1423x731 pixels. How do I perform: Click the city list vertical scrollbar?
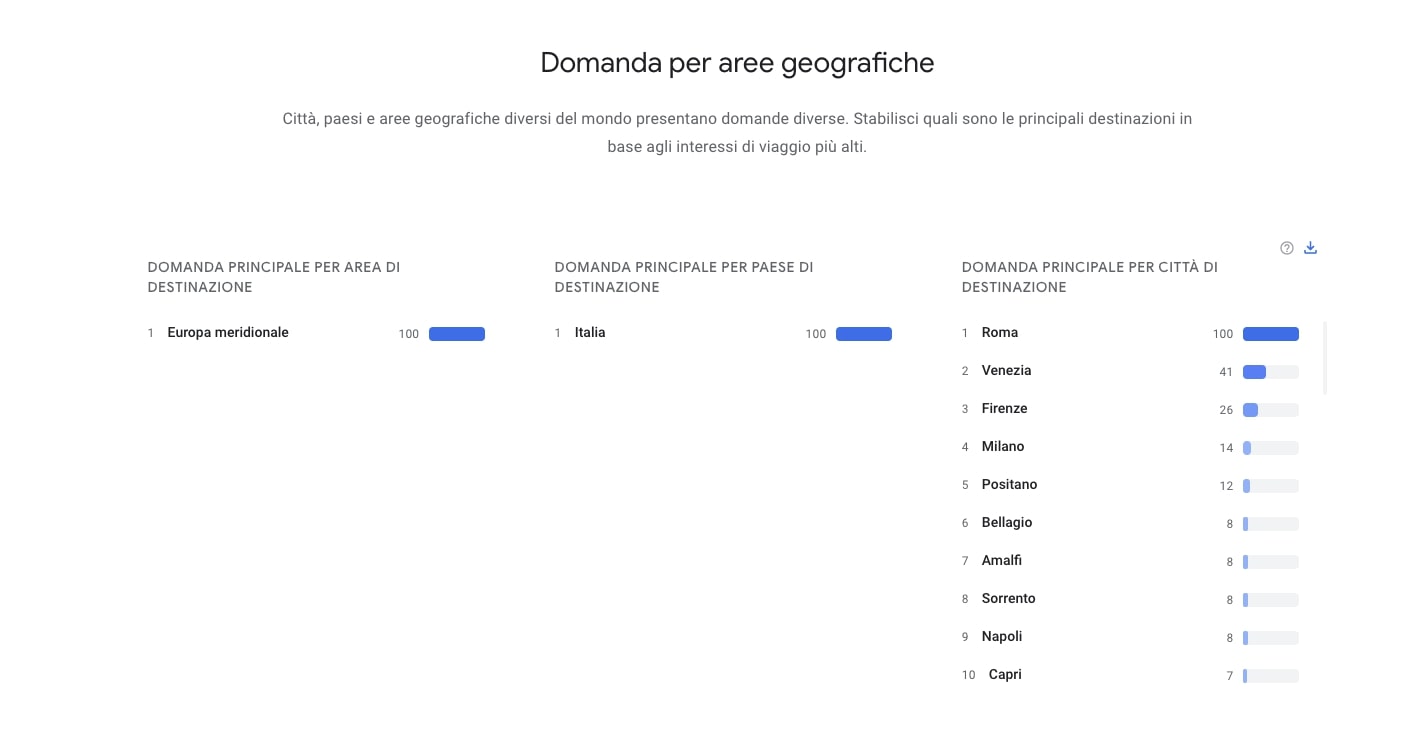click(x=1326, y=358)
